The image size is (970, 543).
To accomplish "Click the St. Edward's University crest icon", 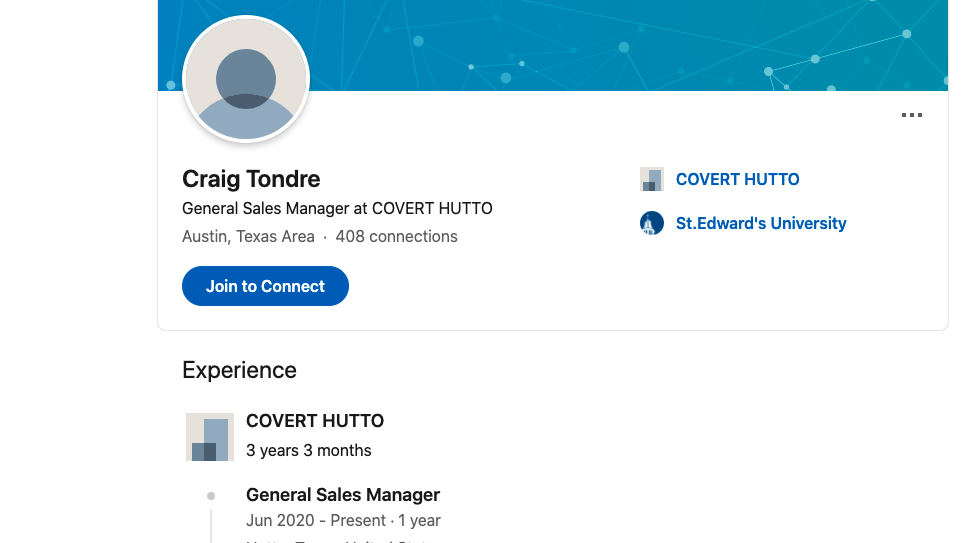I will [652, 223].
